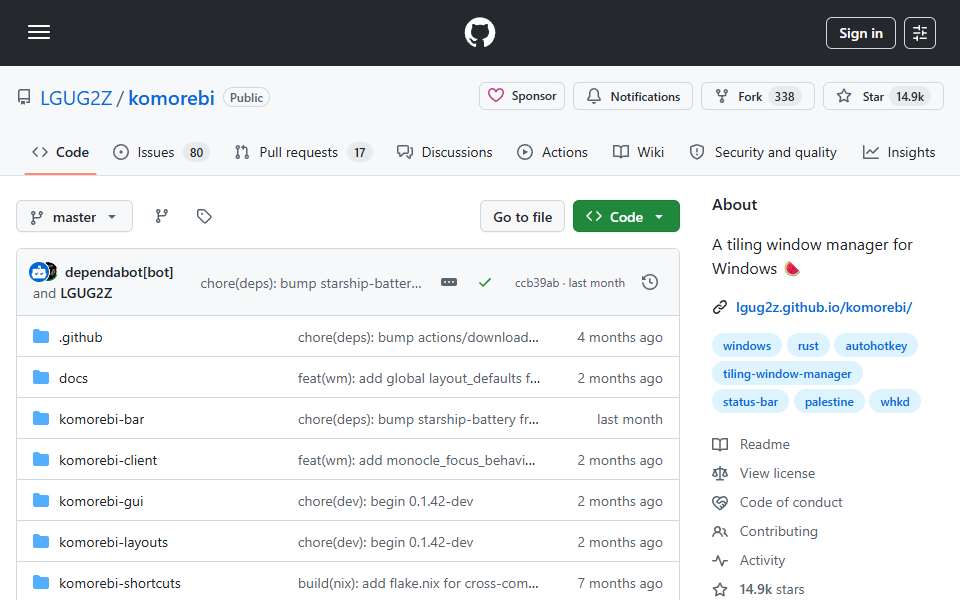This screenshot has width=960, height=600.
Task: Select the status-bar topic tag
Action: point(750,402)
